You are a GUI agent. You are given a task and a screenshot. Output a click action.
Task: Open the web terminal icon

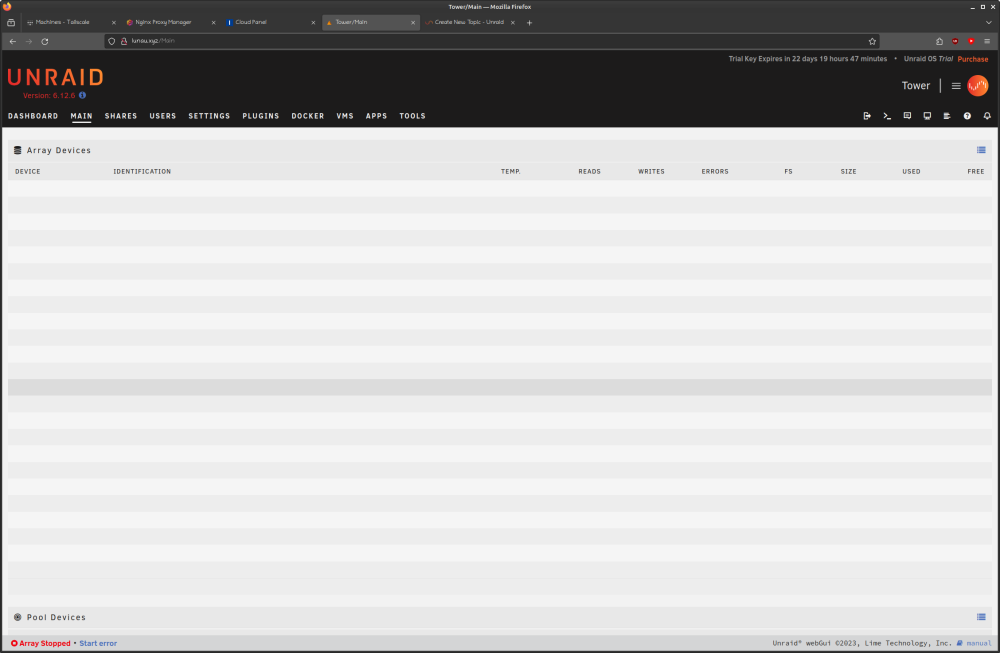tap(886, 116)
